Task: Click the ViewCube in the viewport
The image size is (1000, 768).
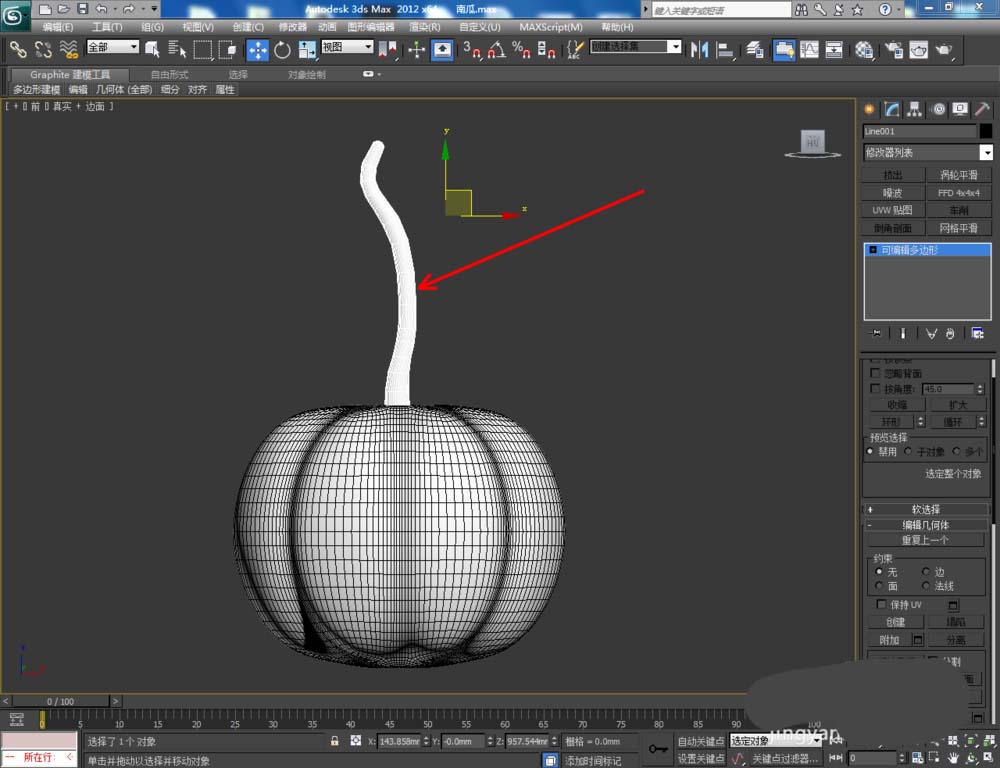Action: pyautogui.click(x=812, y=143)
